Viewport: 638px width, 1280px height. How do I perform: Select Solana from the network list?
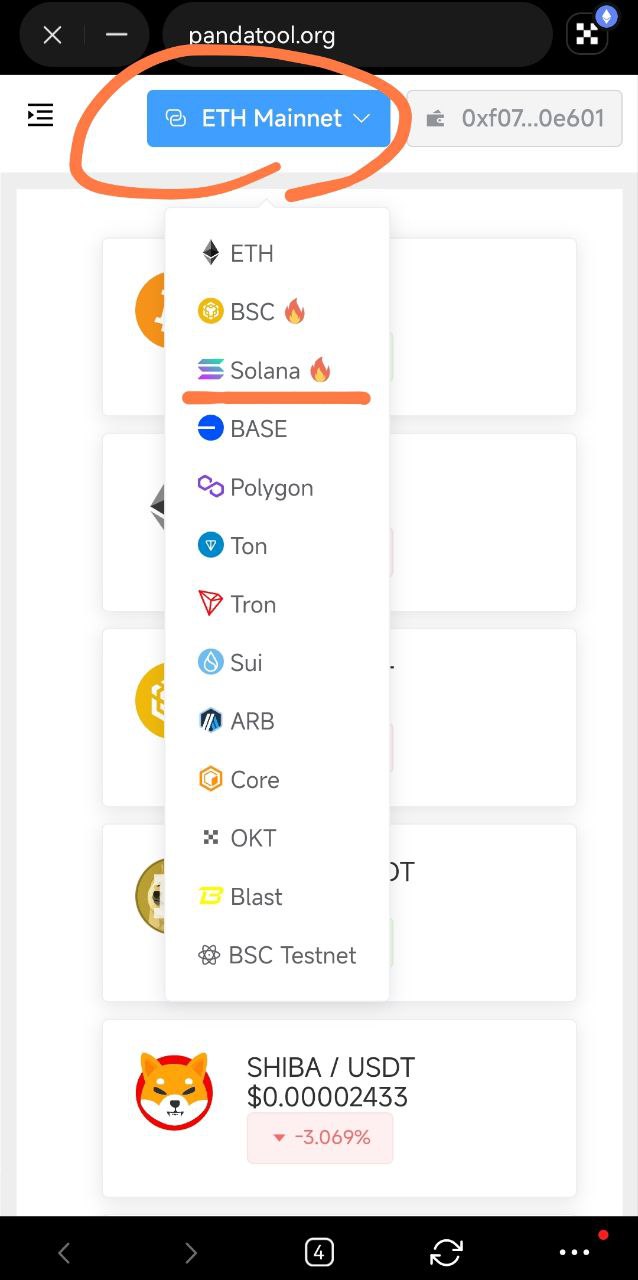tap(262, 369)
